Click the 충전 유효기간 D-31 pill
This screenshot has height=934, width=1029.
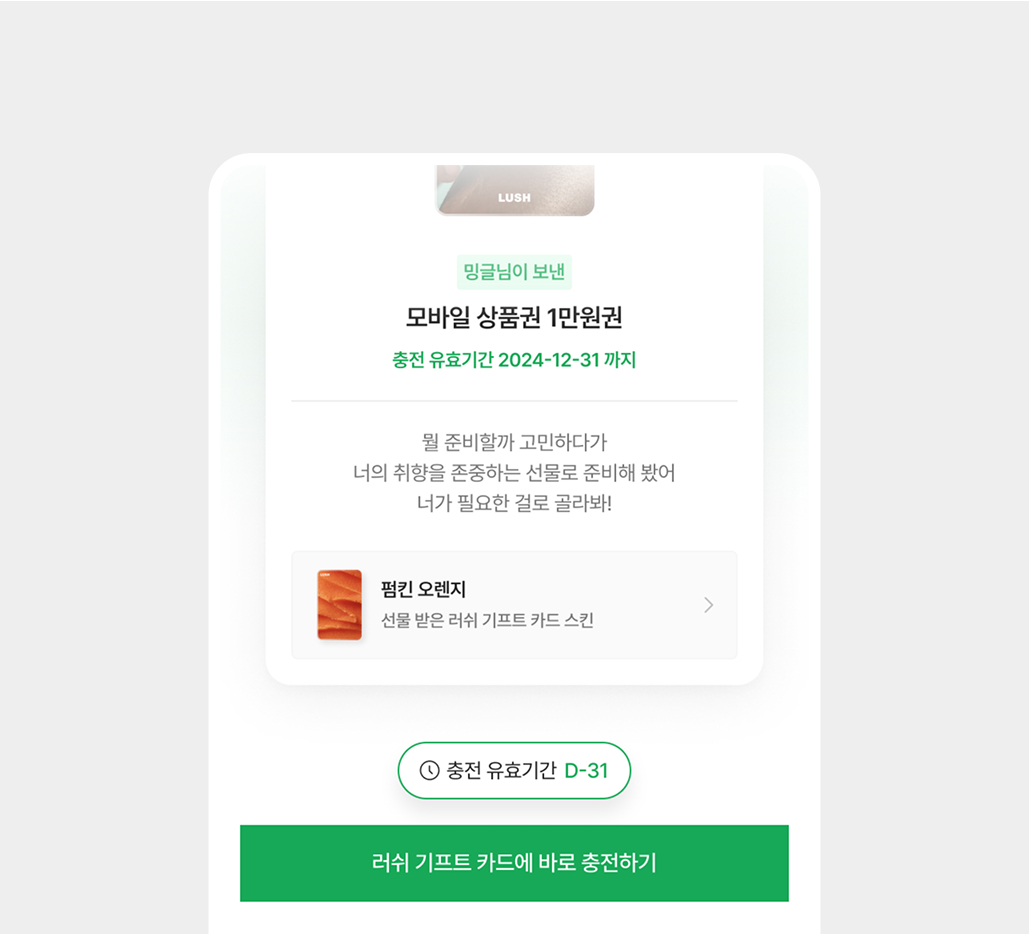point(514,771)
